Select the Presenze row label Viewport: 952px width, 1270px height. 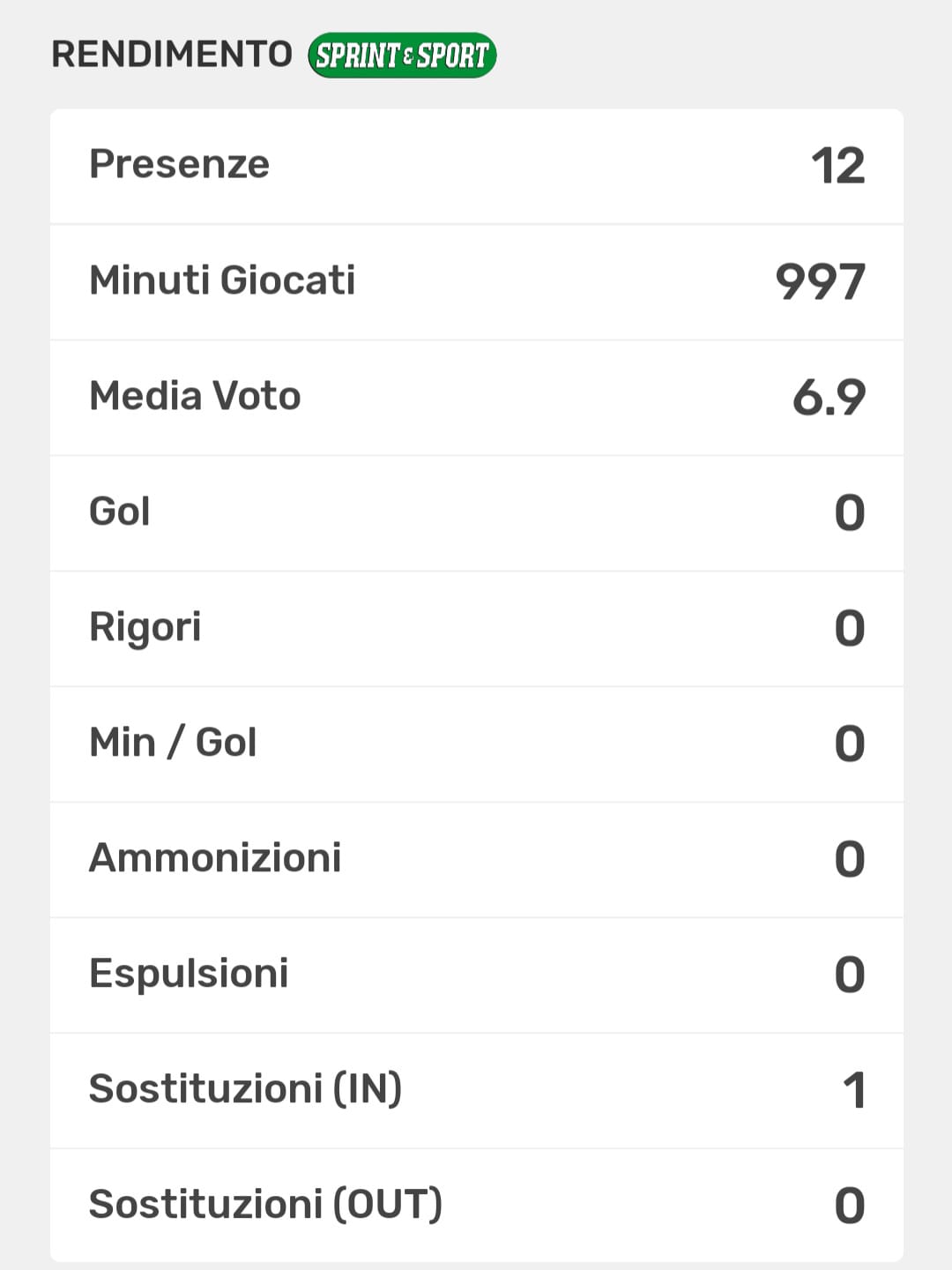179,164
